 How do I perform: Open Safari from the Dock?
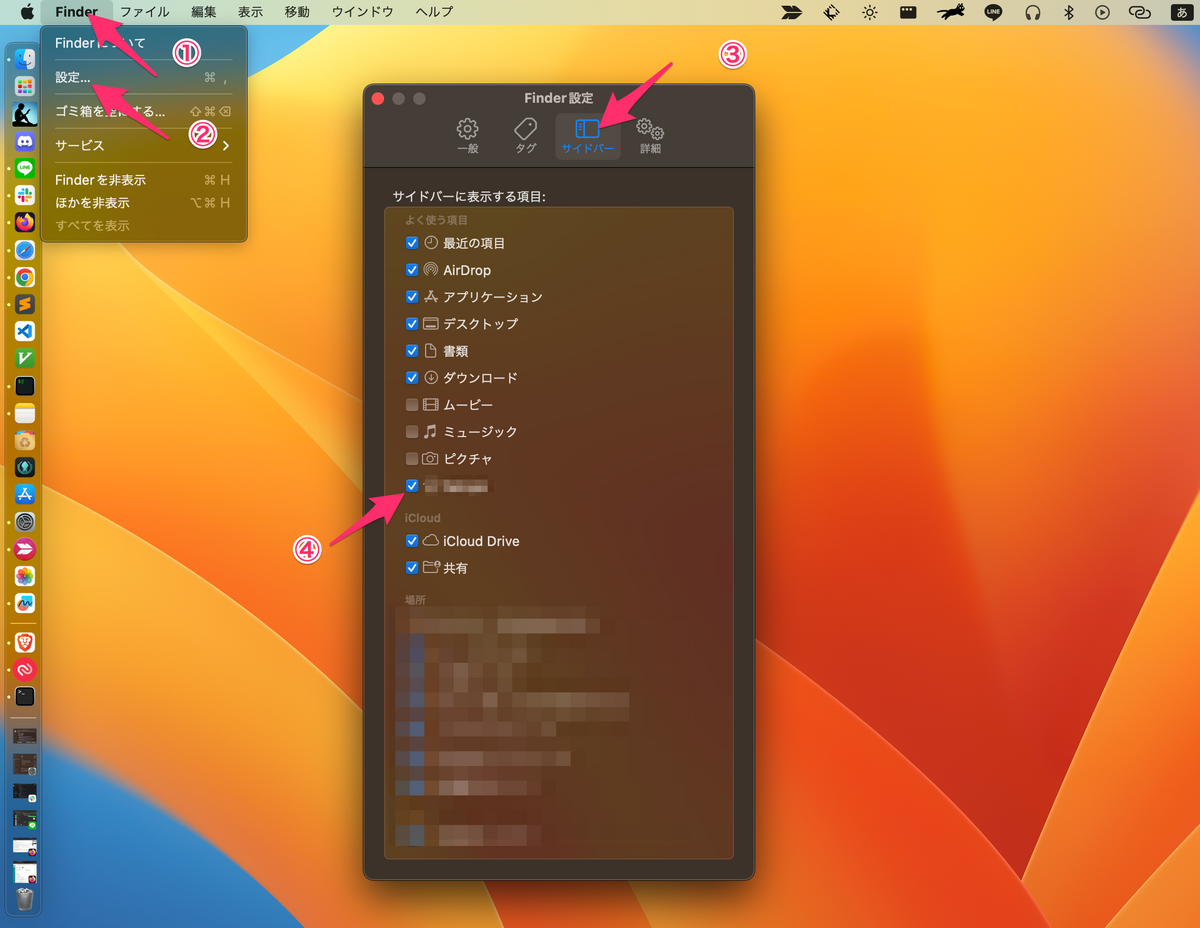tap(25, 250)
